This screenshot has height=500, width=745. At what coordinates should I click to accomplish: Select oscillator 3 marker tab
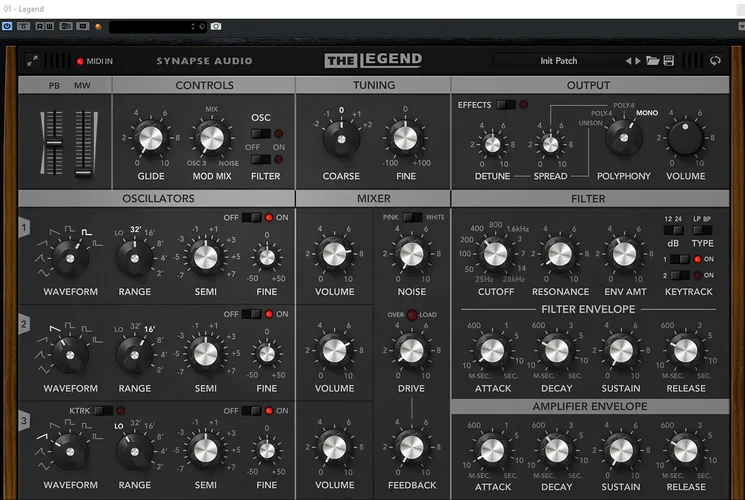tap(24, 421)
